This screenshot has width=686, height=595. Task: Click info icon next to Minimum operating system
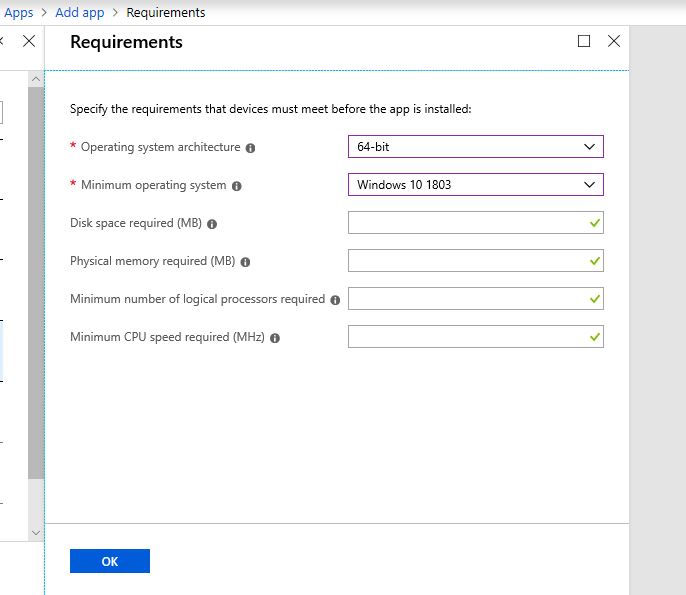pos(236,186)
